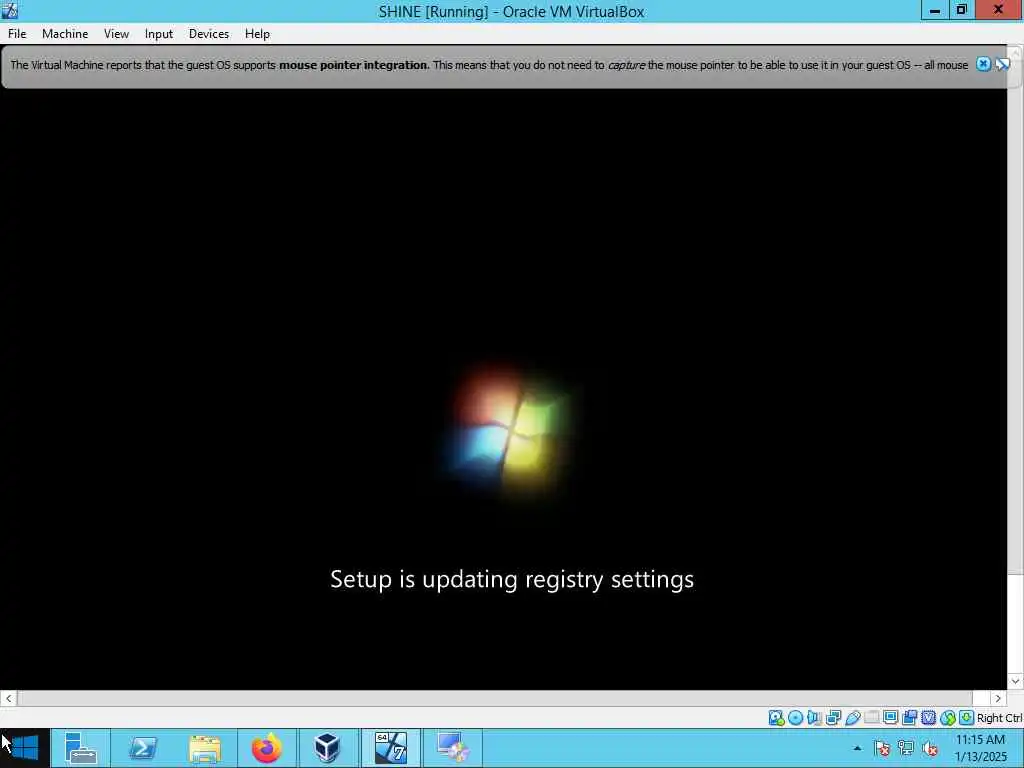Show hidden system tray icons

coord(857,748)
